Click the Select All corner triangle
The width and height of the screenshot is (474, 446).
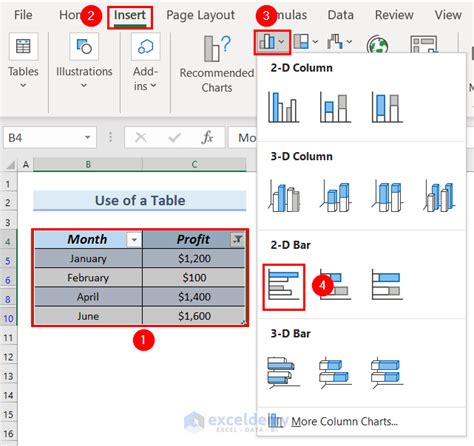(11, 165)
